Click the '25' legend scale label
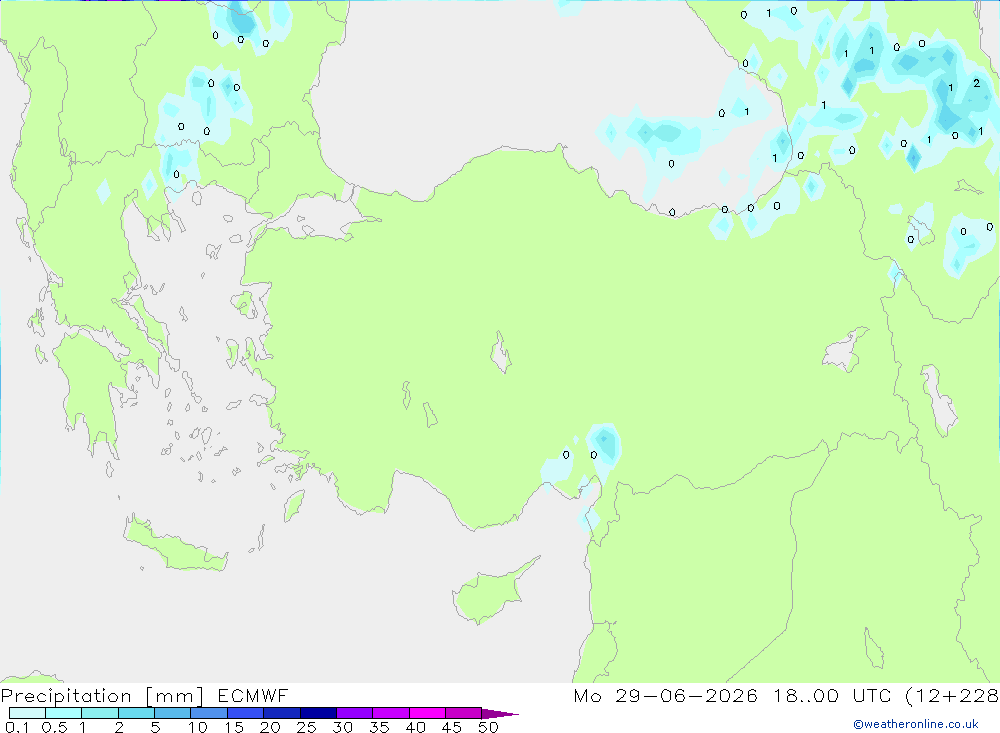 (x=306, y=727)
